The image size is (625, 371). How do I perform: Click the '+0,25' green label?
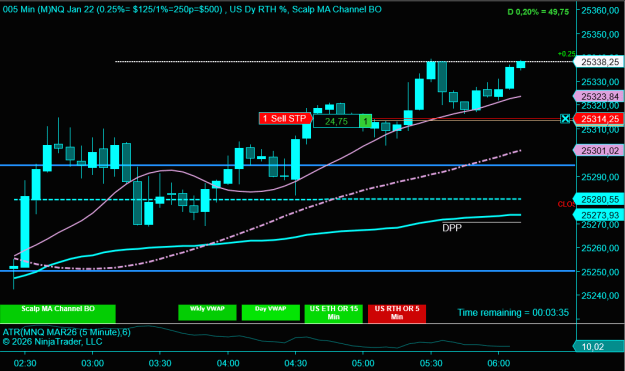tap(566, 54)
